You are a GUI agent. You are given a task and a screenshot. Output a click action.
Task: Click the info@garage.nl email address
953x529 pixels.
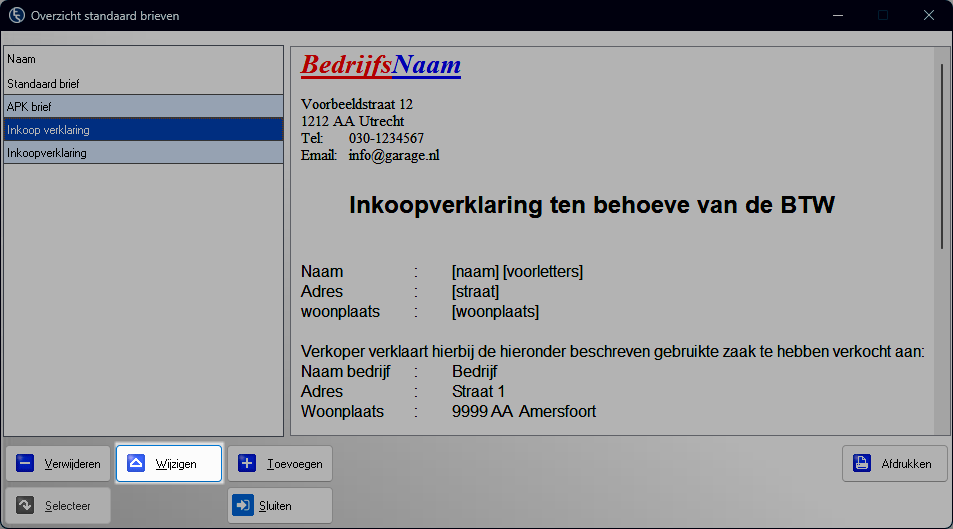click(394, 155)
